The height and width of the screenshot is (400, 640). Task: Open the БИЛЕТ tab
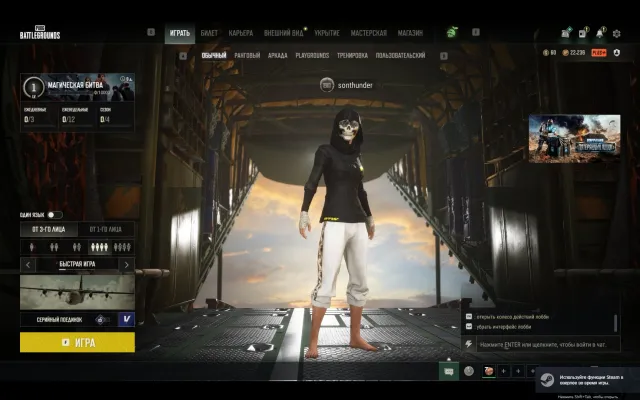(209, 33)
